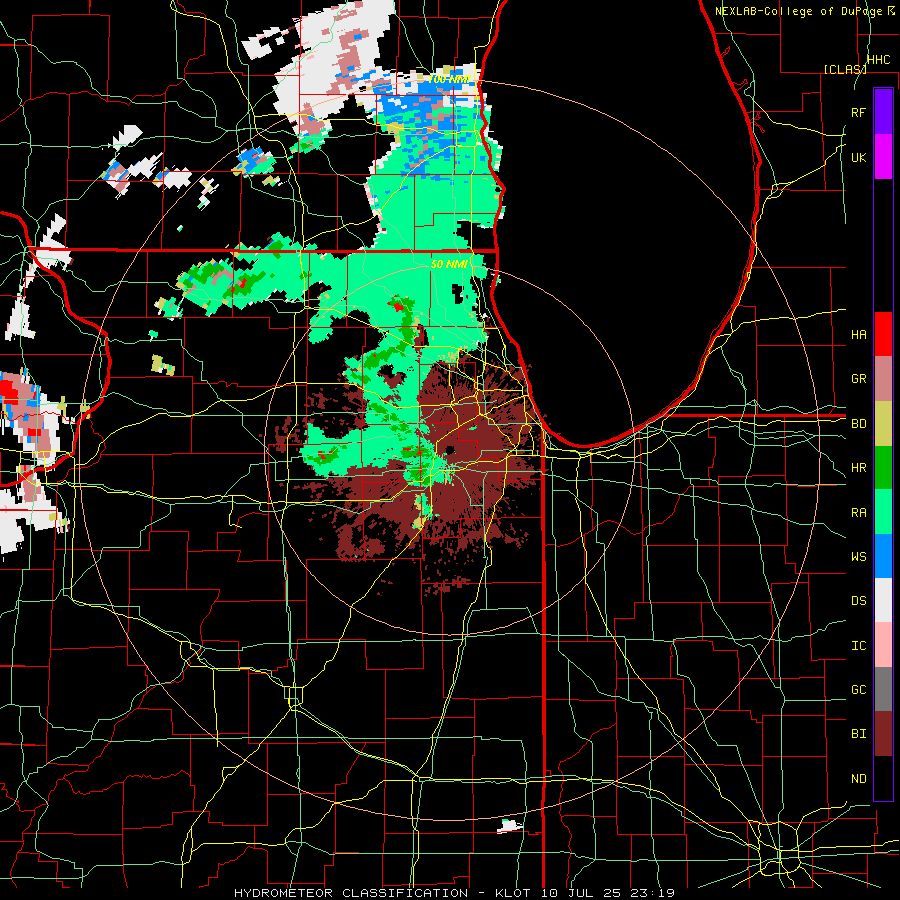Click the 'DS' legend label
Viewport: 900px width, 900px height.
859,601
